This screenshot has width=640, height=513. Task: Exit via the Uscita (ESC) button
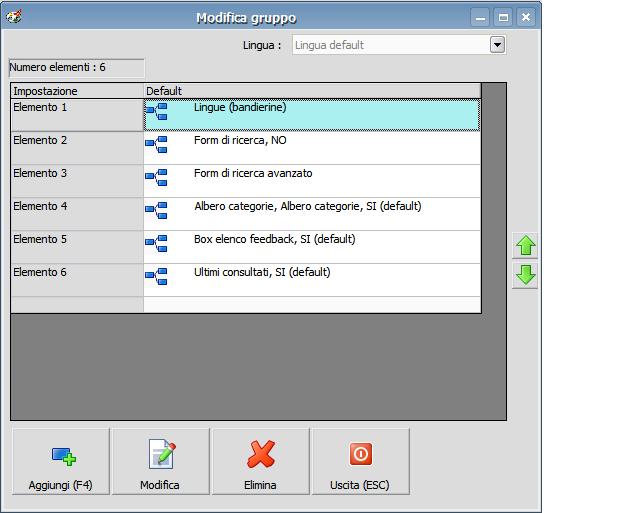(x=361, y=461)
